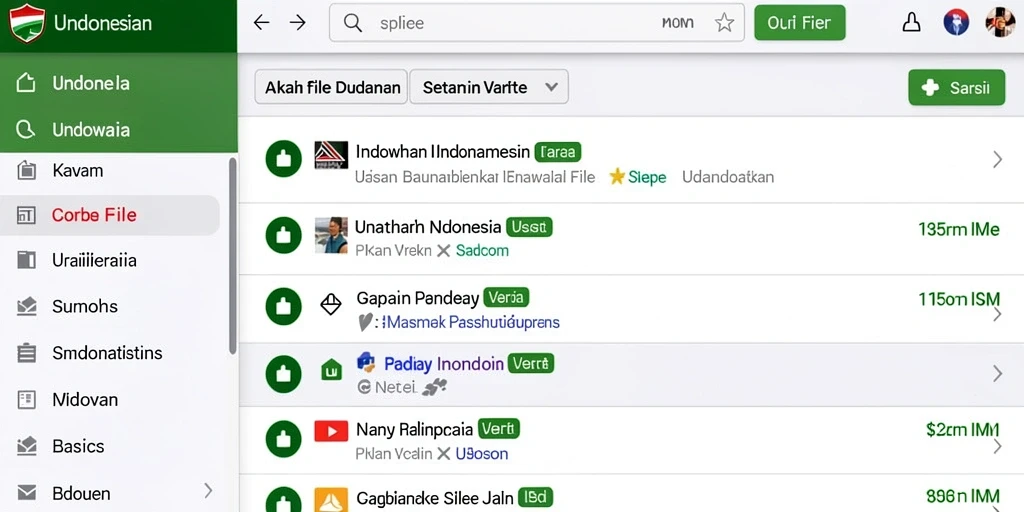Open notifications bell icon

[911, 23]
